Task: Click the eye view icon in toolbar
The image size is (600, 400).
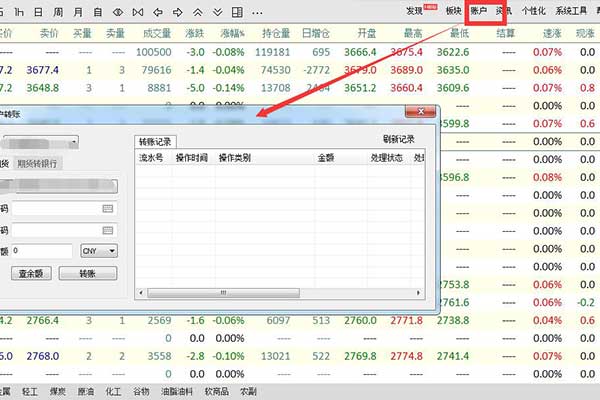Action: (118, 12)
